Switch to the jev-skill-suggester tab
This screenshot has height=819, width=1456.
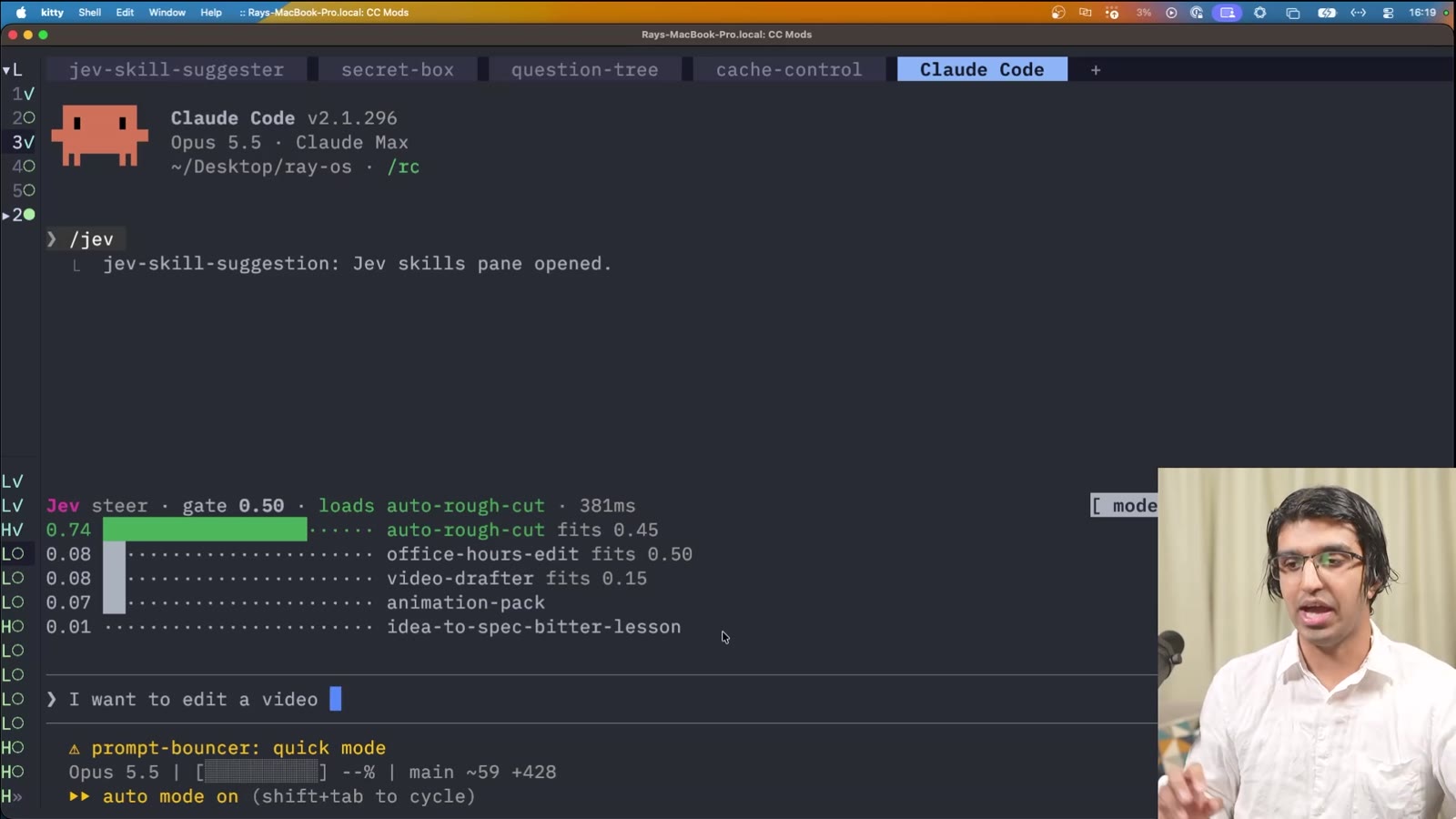[177, 69]
